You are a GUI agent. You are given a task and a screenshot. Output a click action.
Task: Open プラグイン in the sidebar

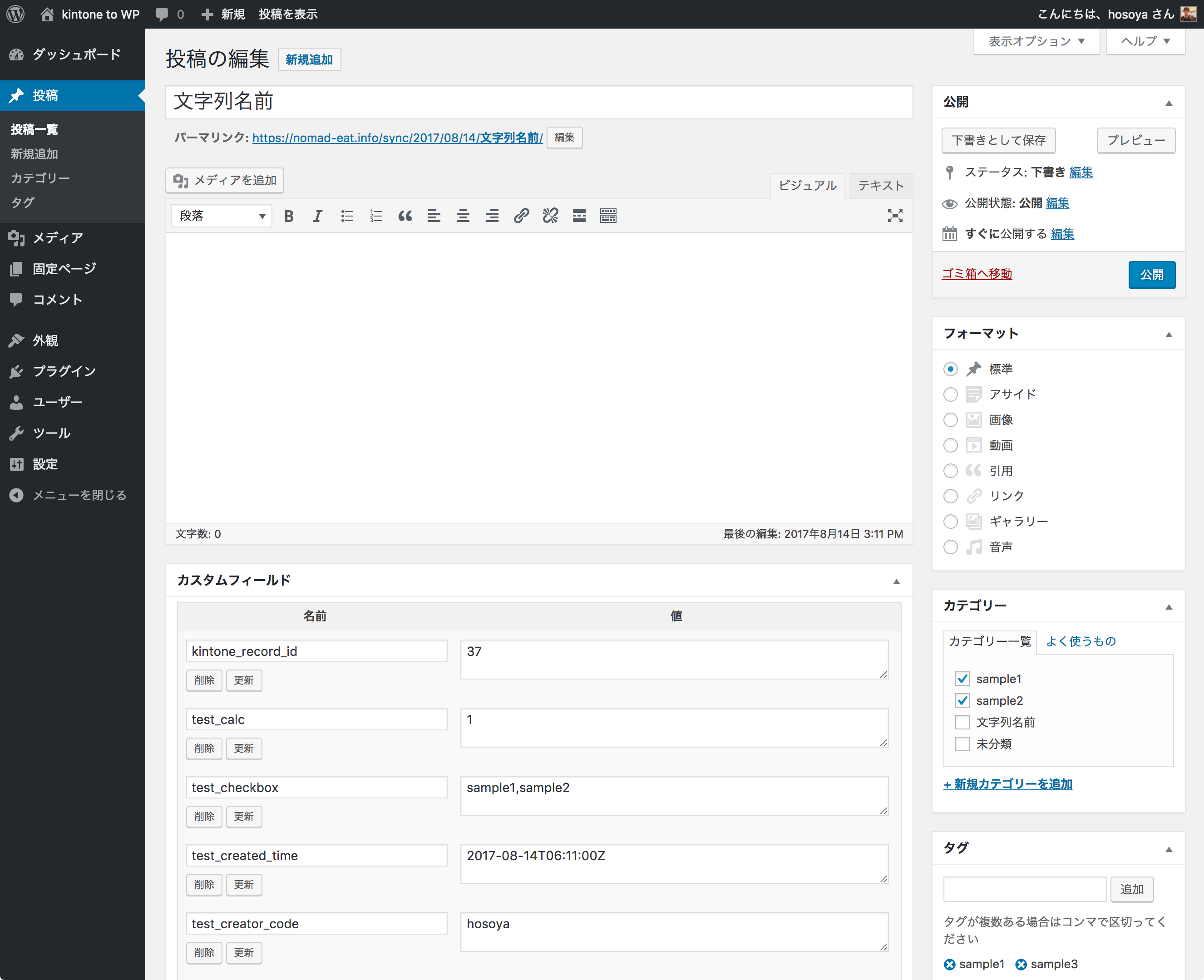click(x=72, y=371)
